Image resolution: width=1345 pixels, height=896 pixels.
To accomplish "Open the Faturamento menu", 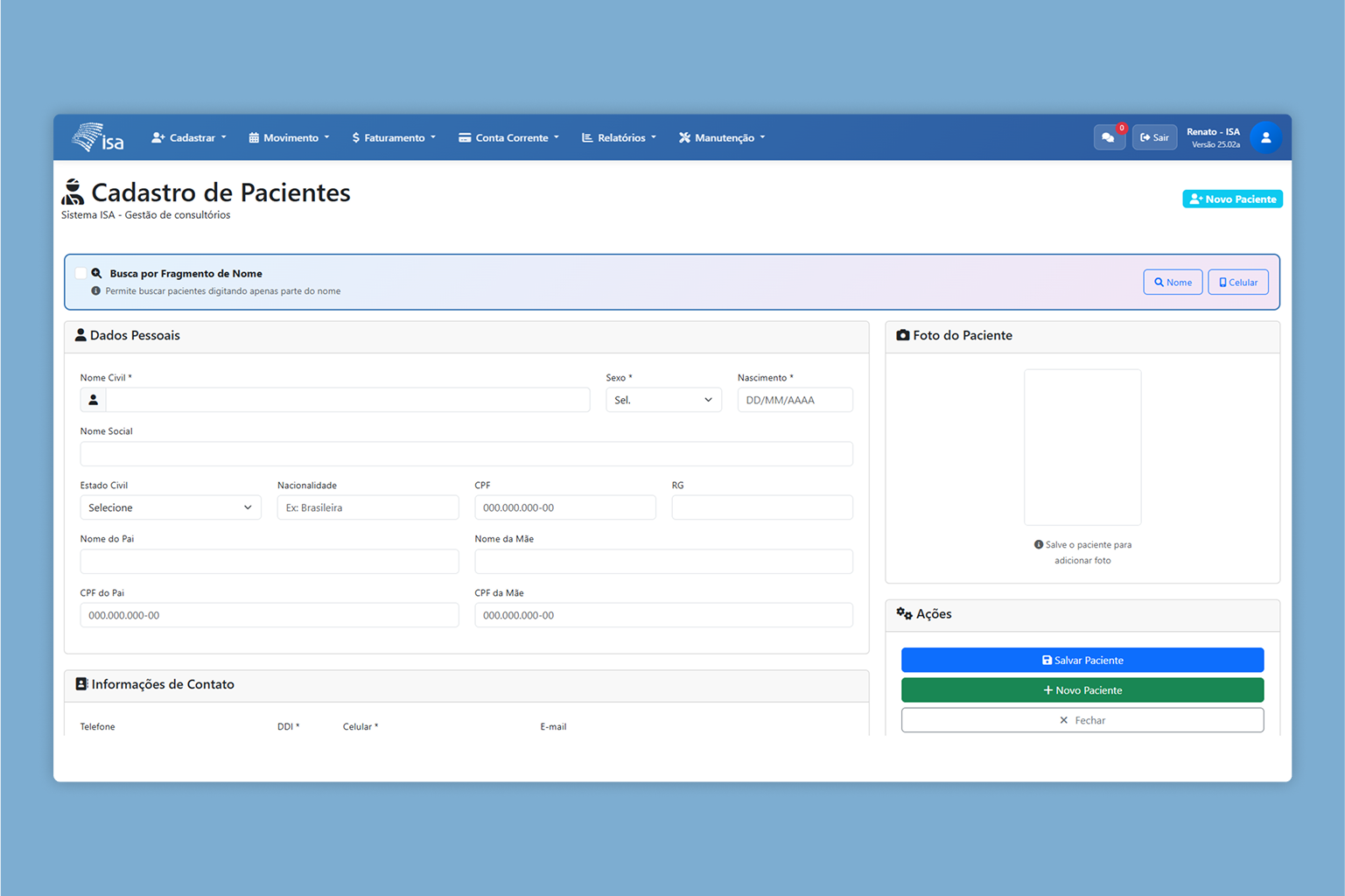I will (x=394, y=137).
